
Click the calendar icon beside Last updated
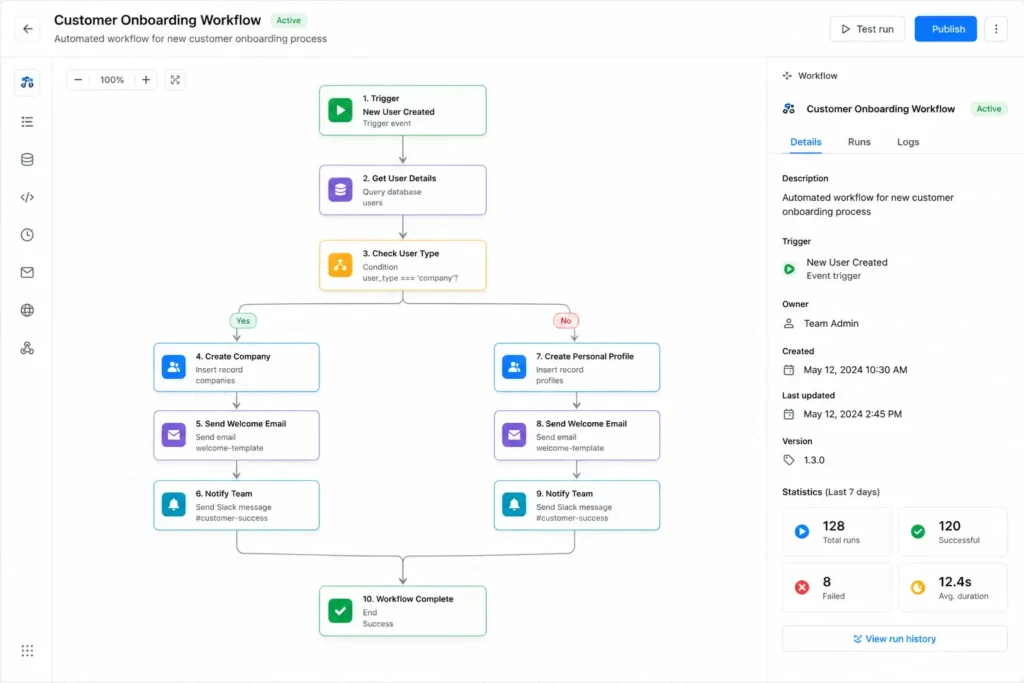point(789,414)
